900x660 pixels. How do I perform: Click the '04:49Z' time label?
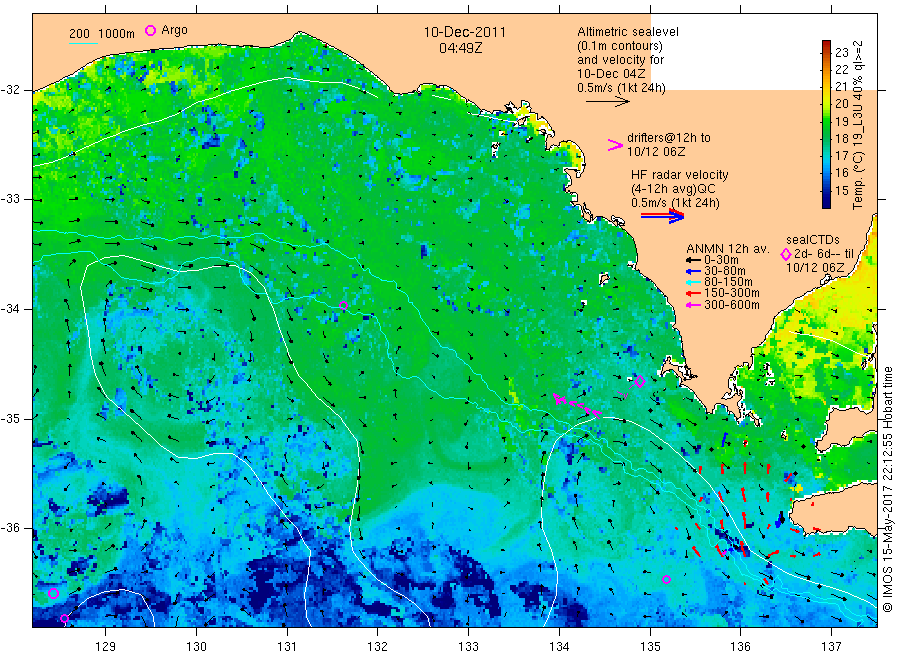(x=461, y=48)
